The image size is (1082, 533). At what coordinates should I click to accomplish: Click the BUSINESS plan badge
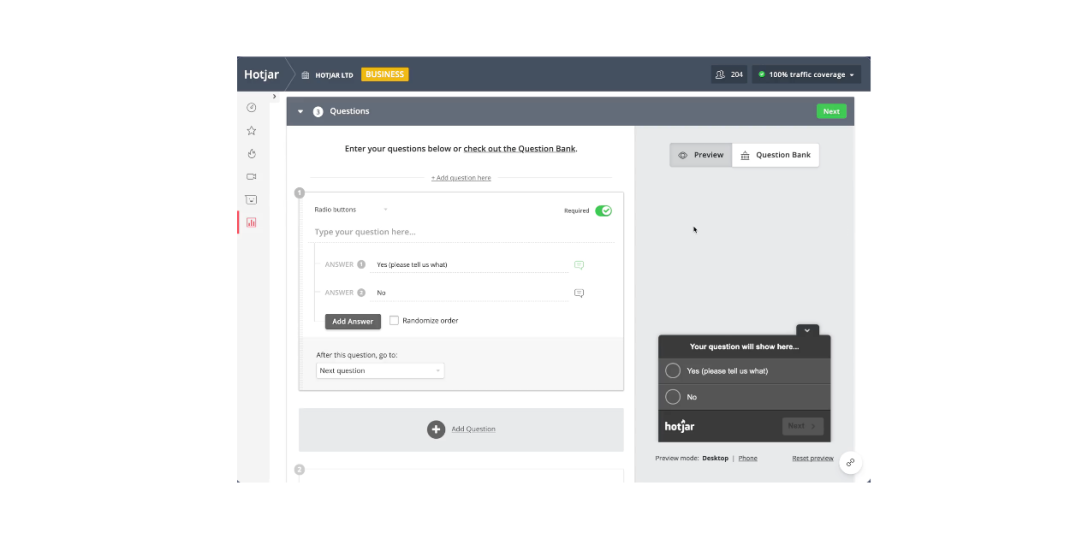point(385,75)
